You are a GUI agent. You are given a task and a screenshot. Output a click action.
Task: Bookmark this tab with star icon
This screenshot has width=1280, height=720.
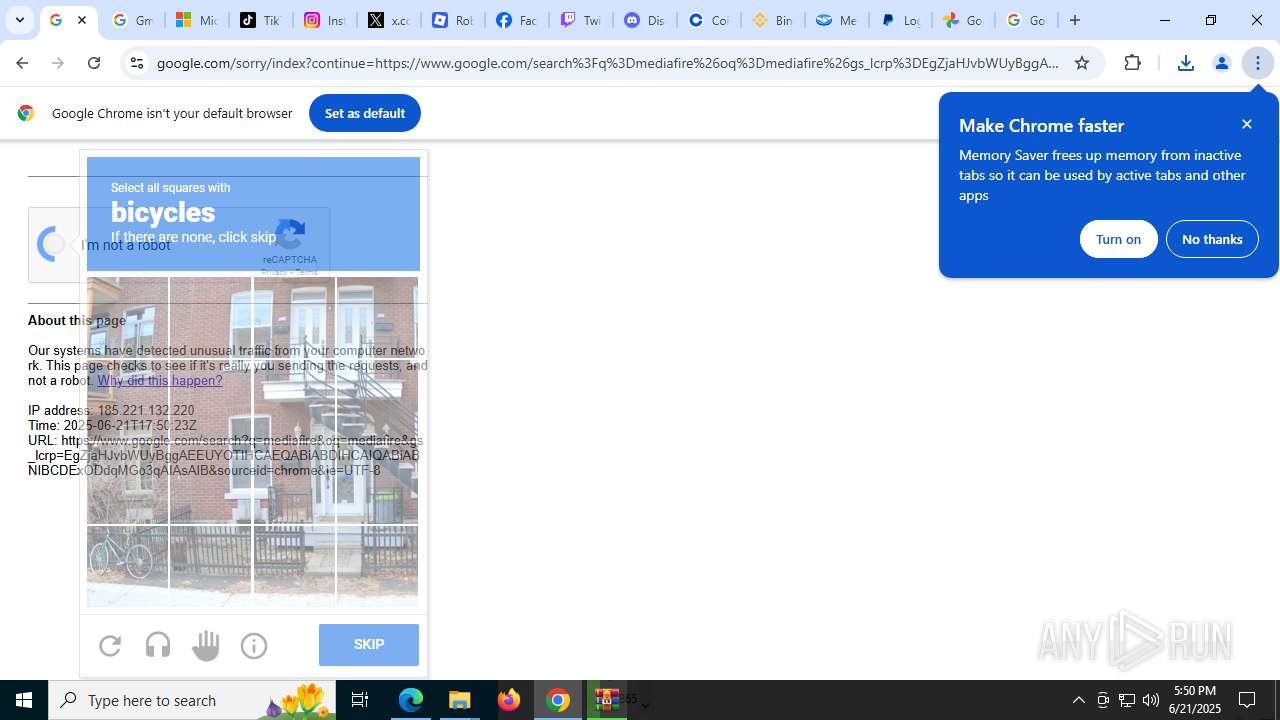(1082, 63)
